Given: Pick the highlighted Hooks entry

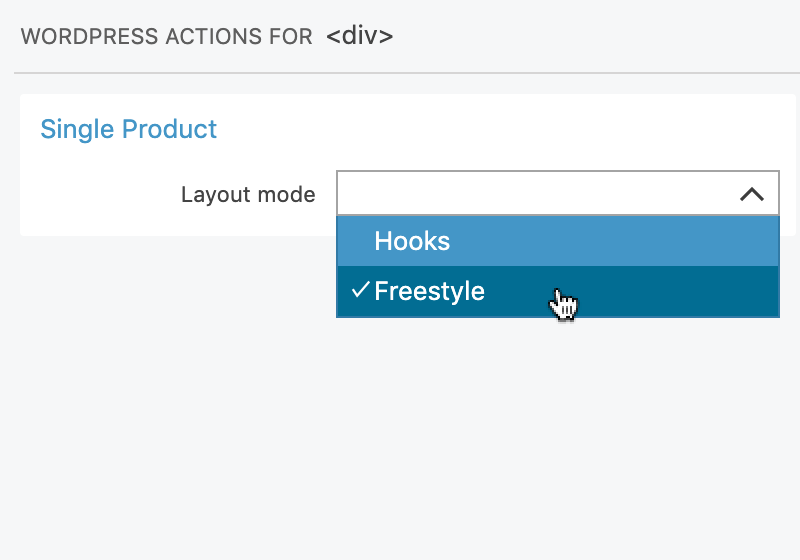Looking at the screenshot, I should pyautogui.click(x=558, y=241).
